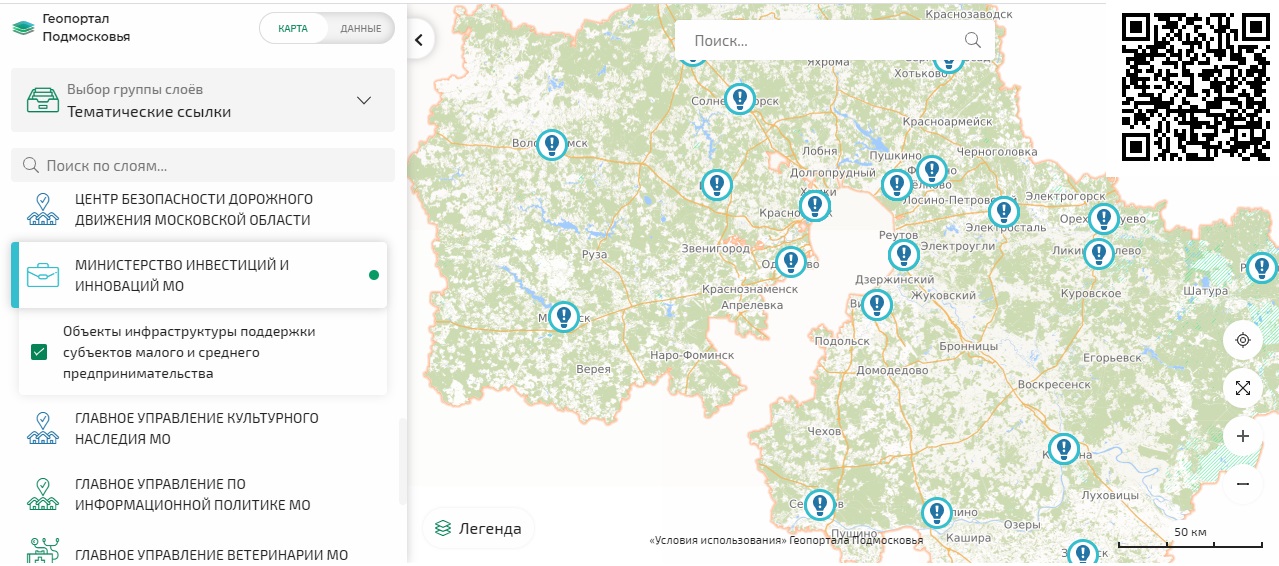
Task: Open the Легенда button
Action: pos(478,529)
